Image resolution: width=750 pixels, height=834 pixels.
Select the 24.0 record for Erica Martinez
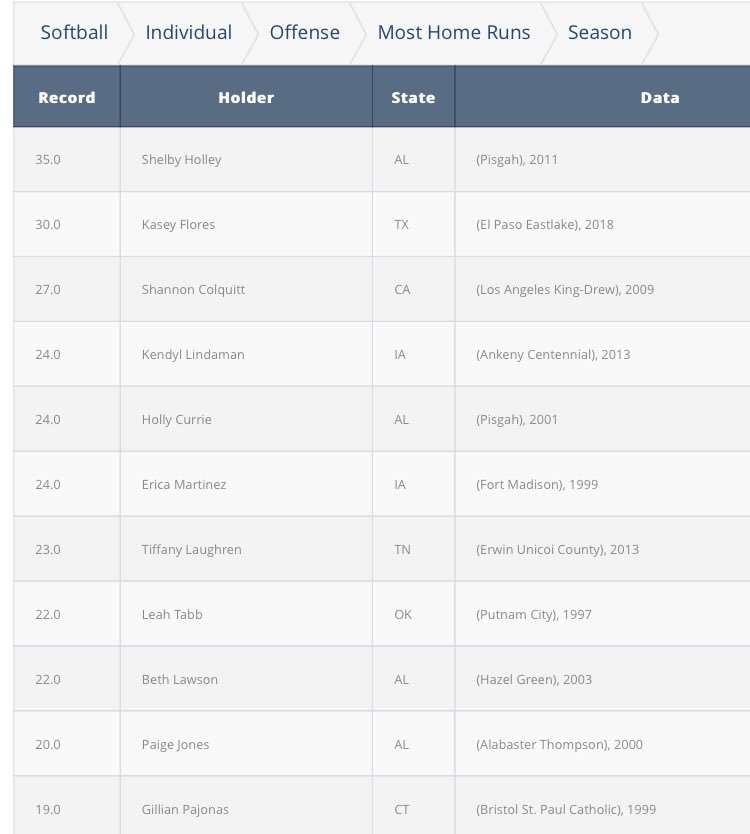(66, 484)
